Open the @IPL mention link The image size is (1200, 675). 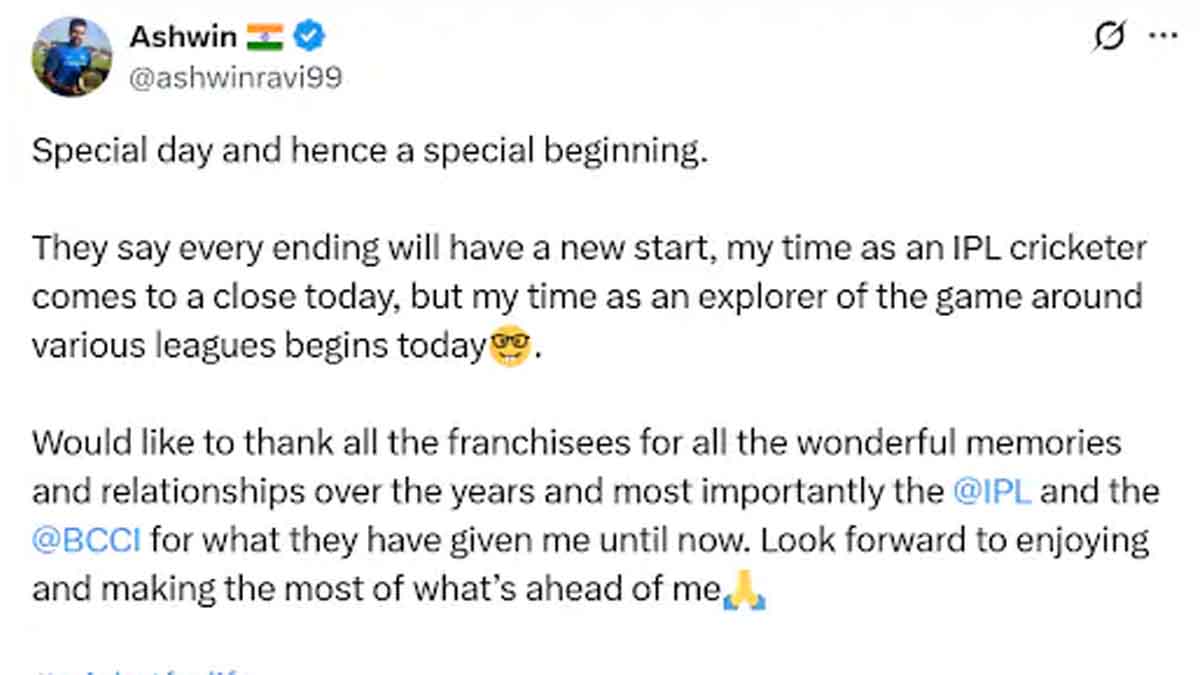993,492
